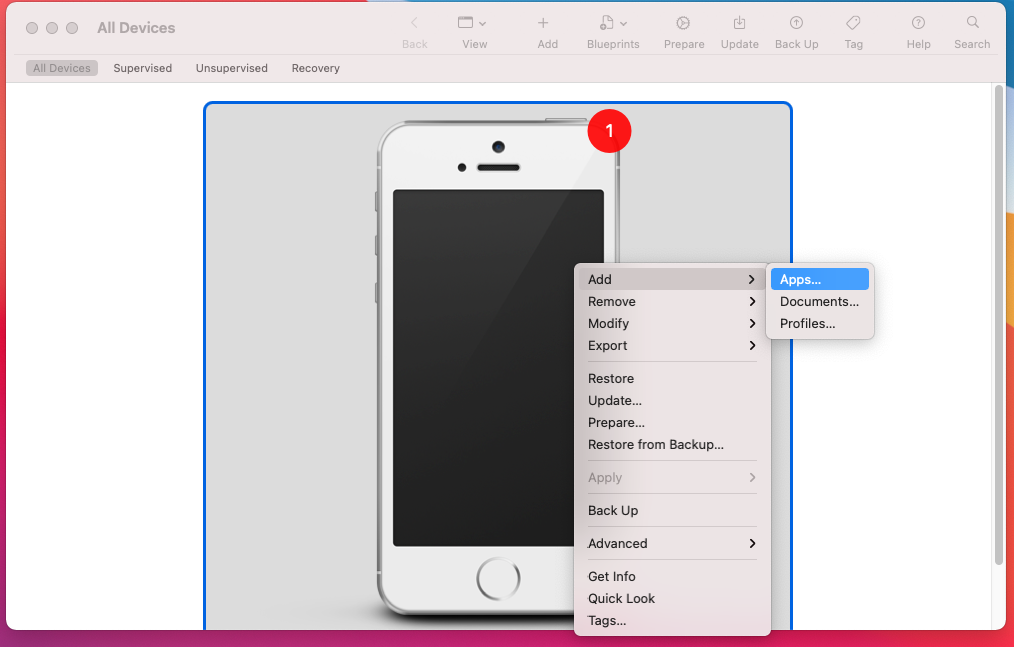Open the Blueprints toolbar icon
The width and height of the screenshot is (1014, 647).
613,23
